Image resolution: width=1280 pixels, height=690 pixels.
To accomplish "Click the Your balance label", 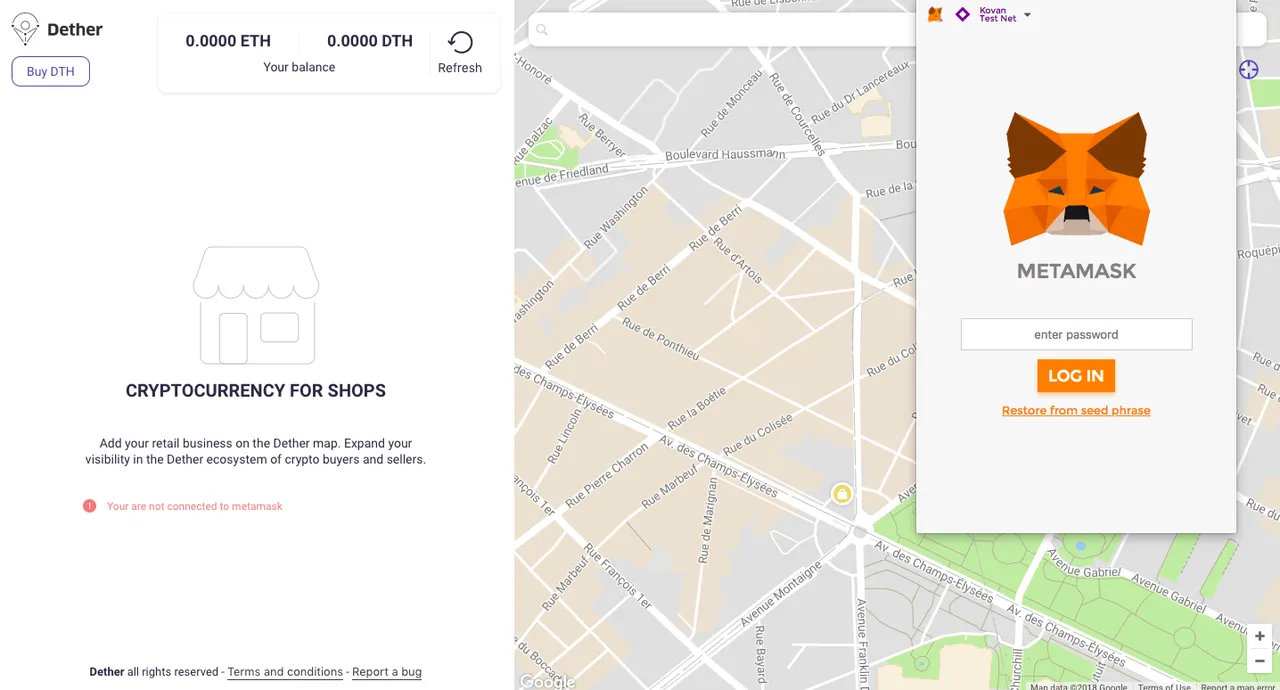I will 299,67.
